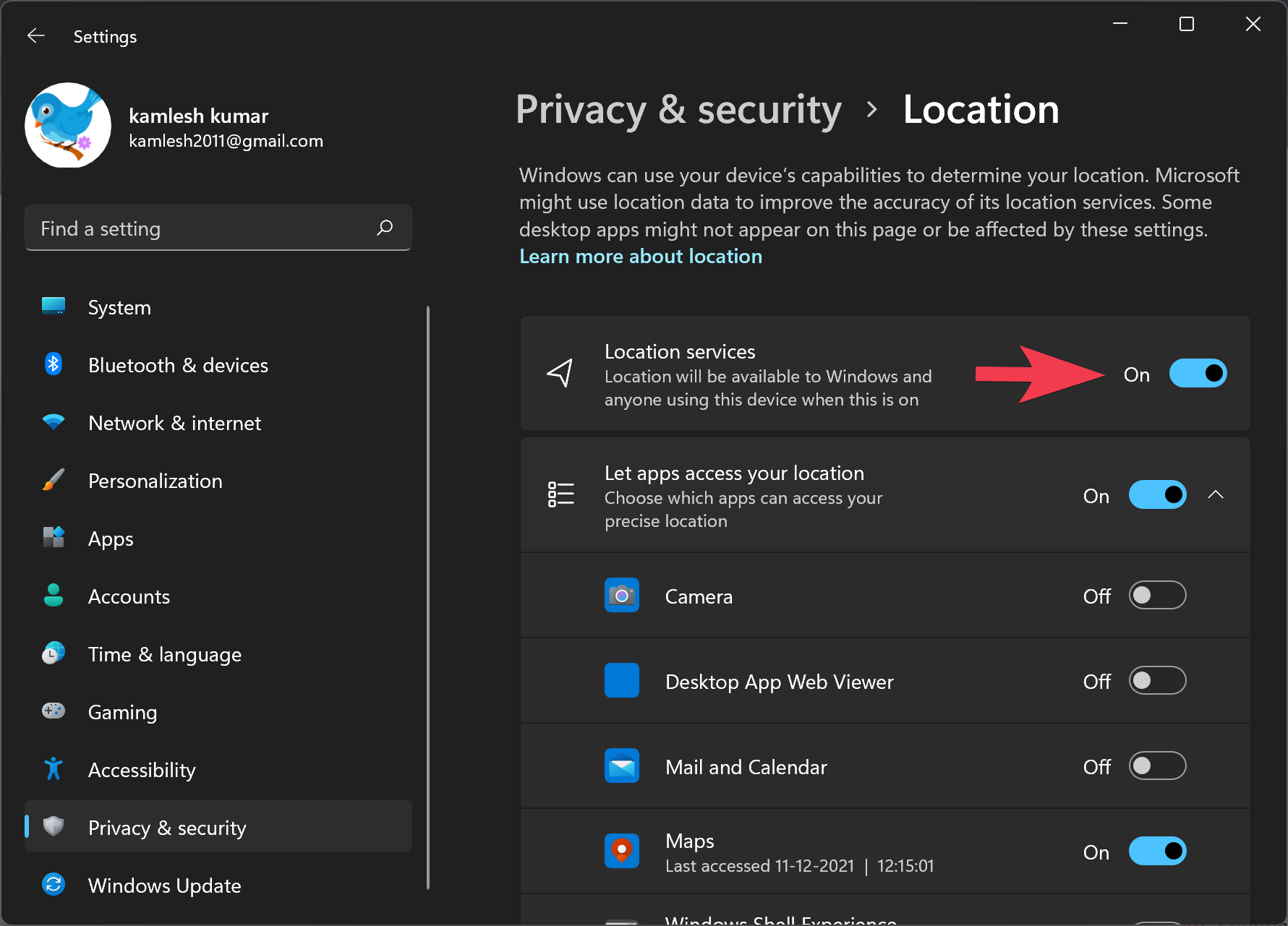
Task: Click the Maps app icon
Action: [x=622, y=851]
